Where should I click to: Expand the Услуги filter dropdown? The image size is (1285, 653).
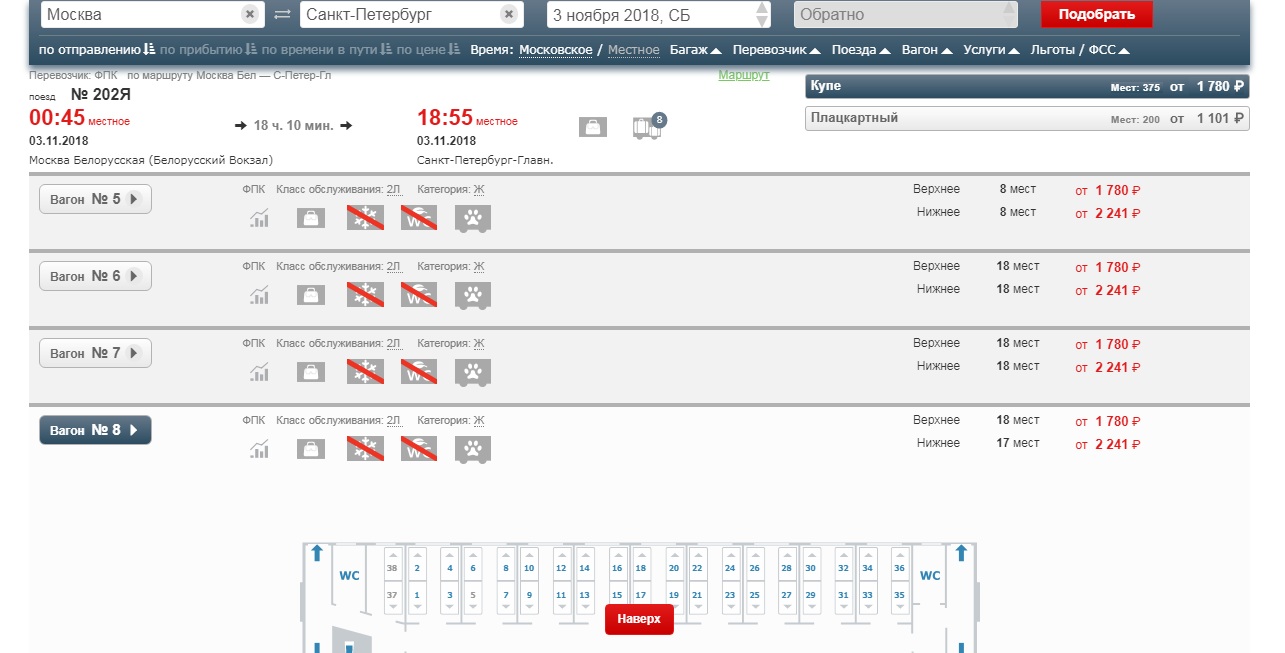coord(991,50)
